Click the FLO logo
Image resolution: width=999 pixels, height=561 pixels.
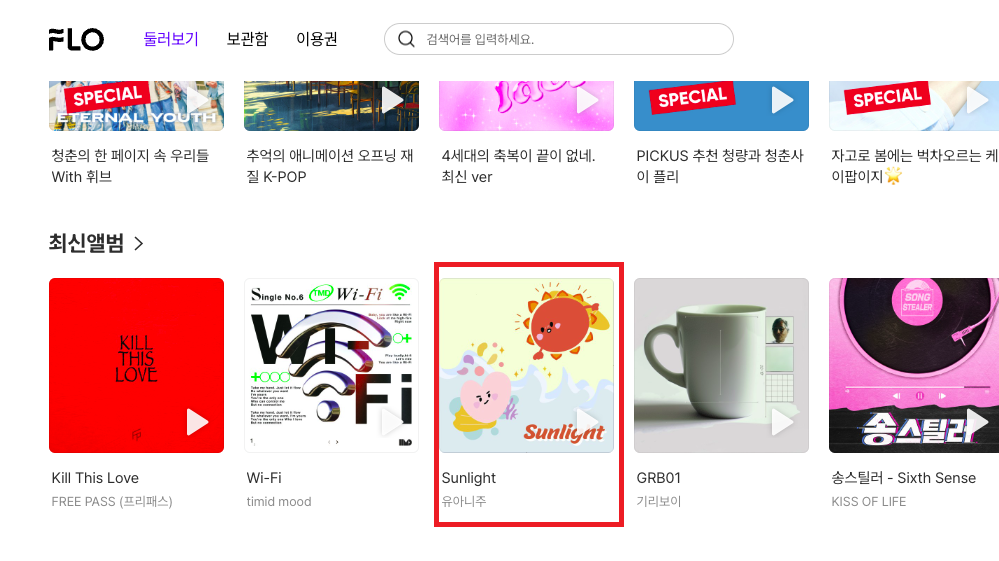point(76,39)
